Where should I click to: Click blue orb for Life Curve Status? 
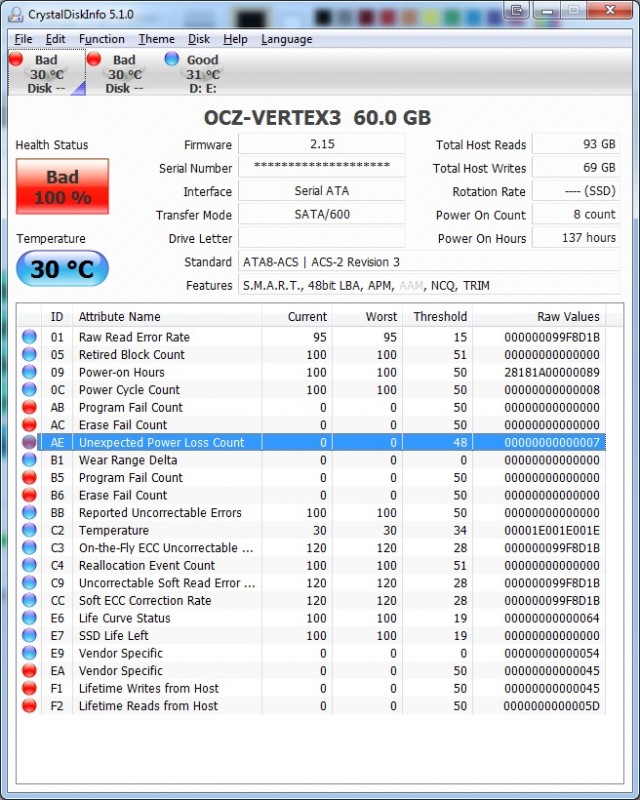coord(30,618)
